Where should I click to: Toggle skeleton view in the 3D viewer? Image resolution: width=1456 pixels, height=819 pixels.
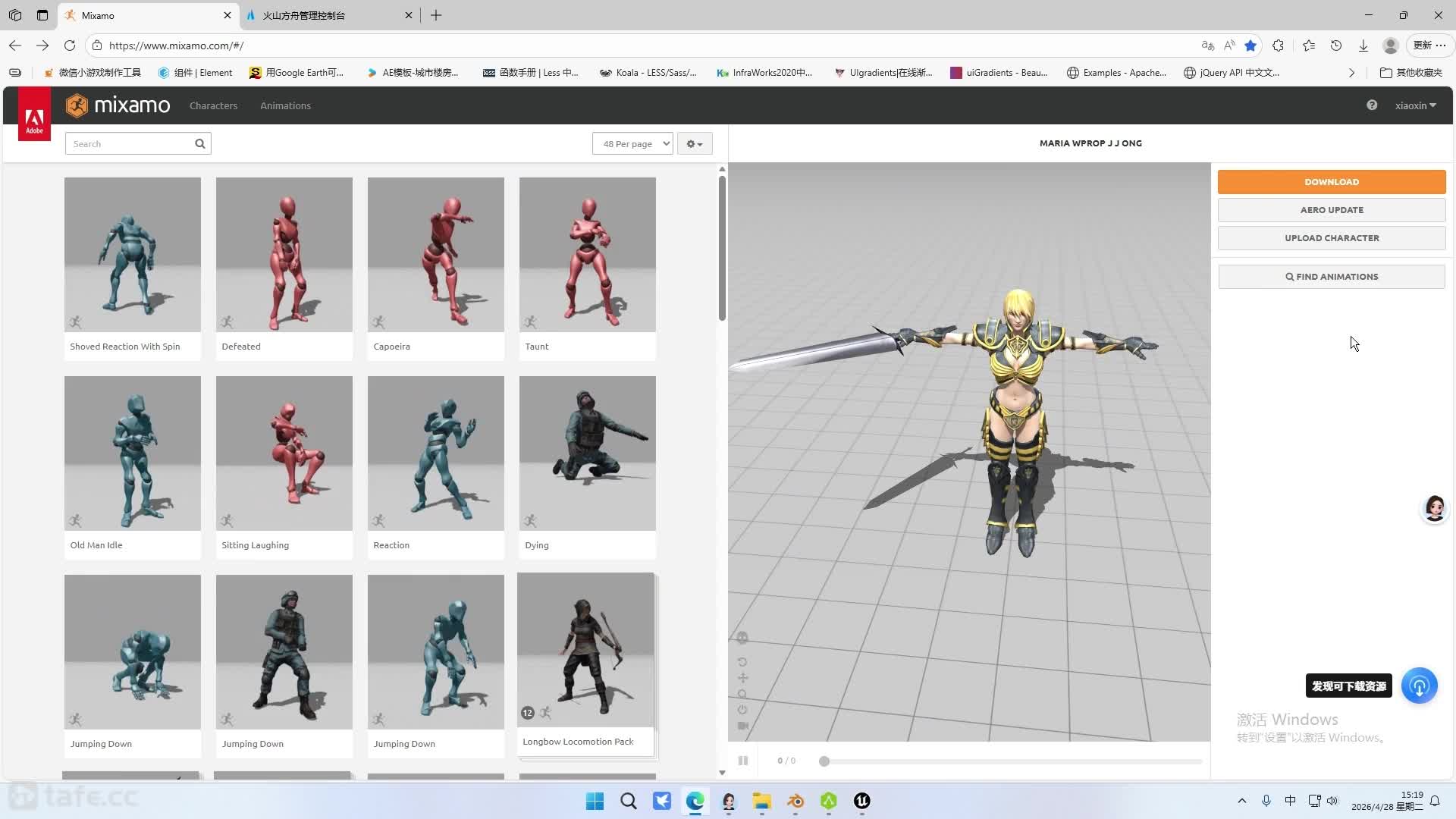[x=742, y=638]
